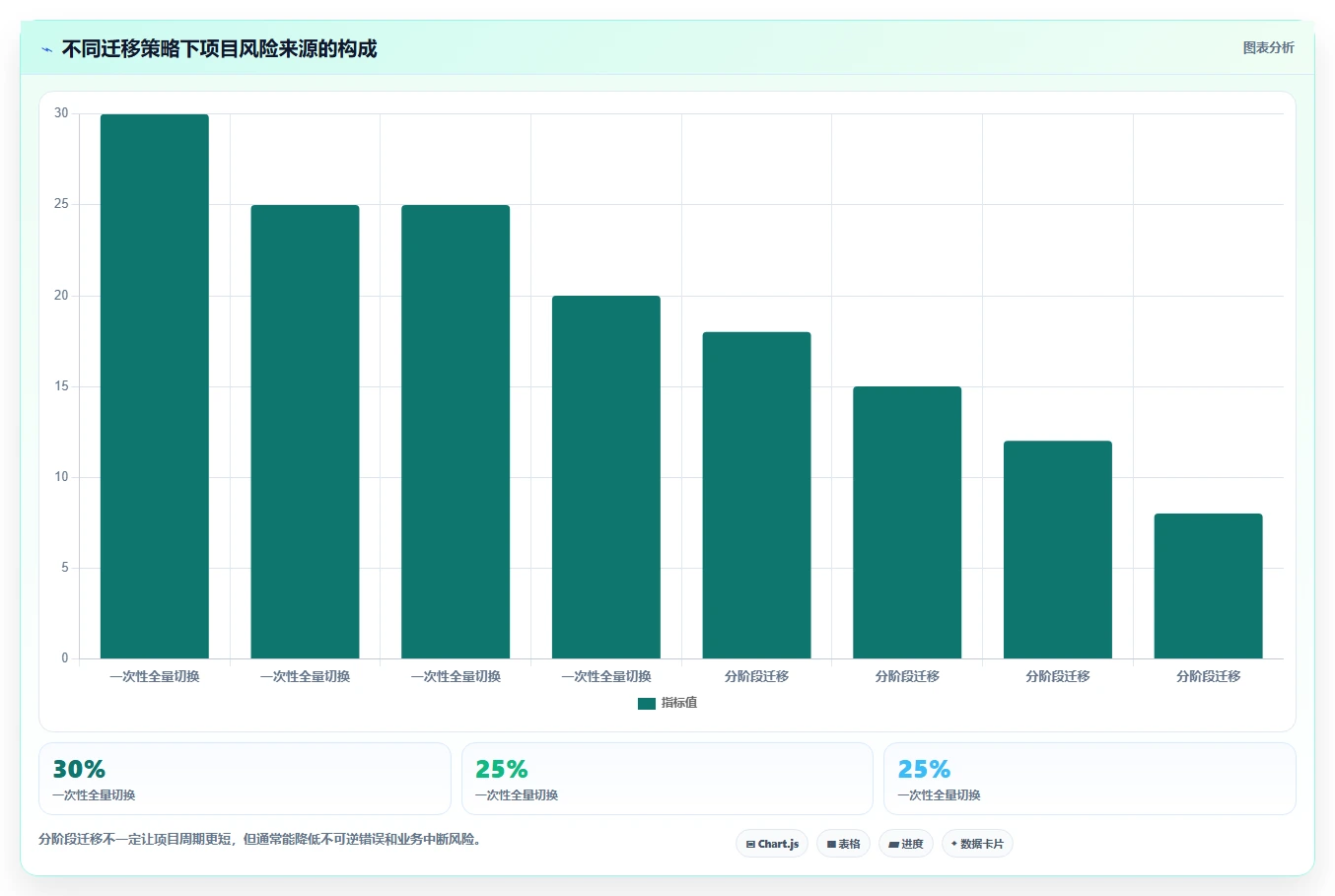This screenshot has height=896, width=1335.
Task: Click the y-axis label 20
Action: [62, 296]
